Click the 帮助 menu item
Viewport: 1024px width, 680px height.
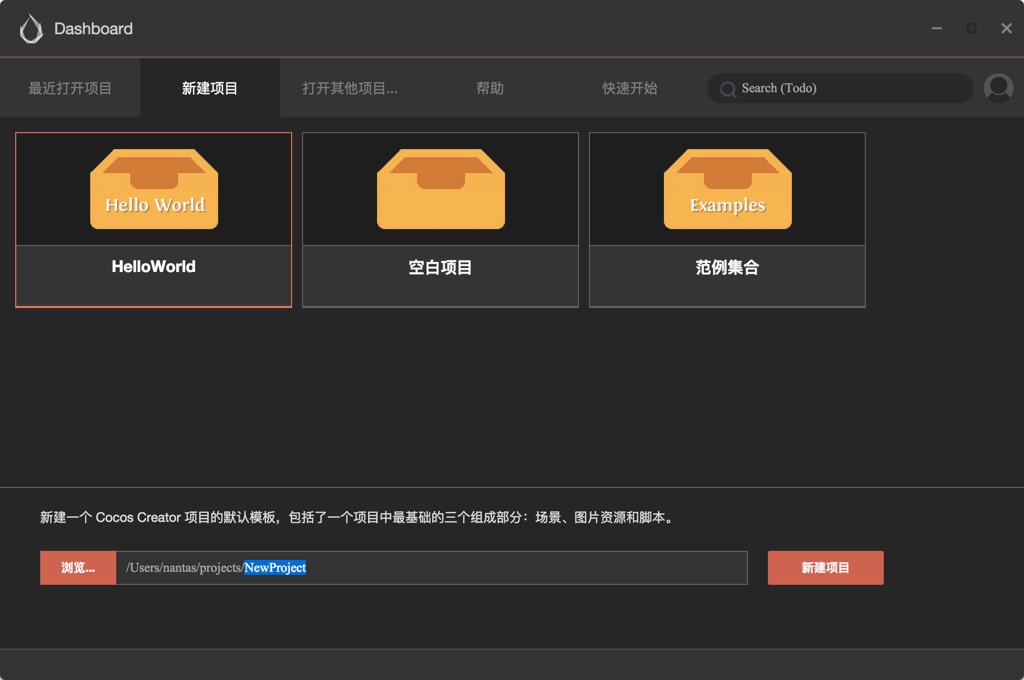490,88
